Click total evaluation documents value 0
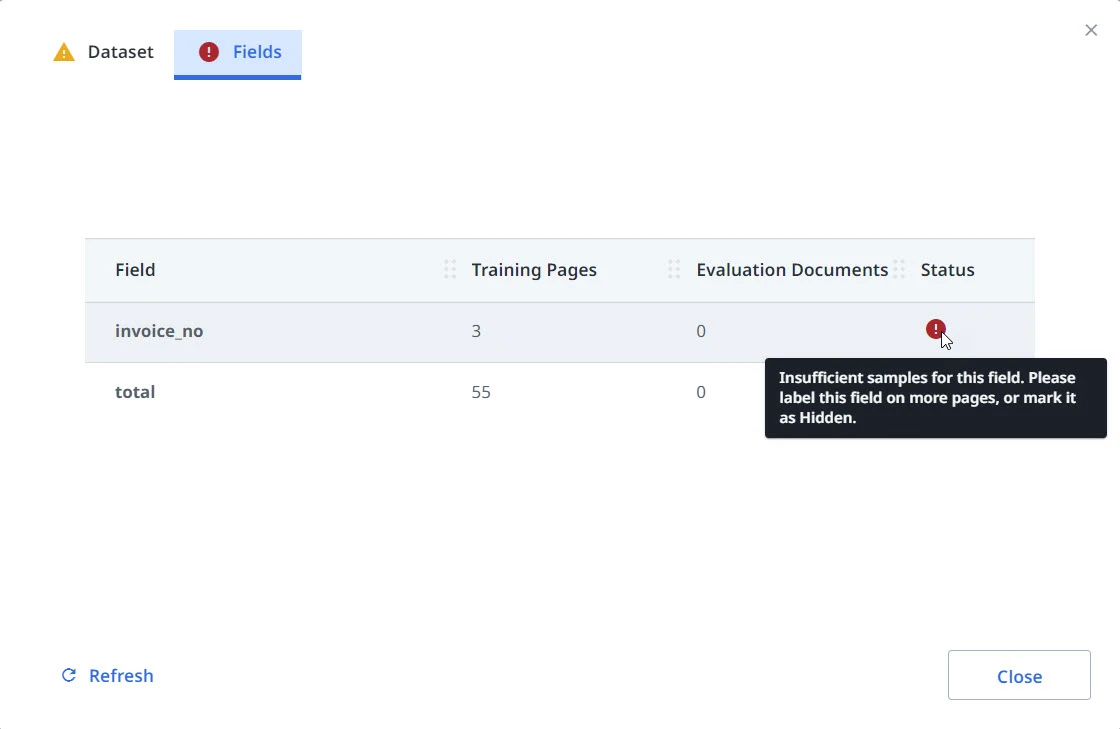This screenshot has width=1120, height=729. [701, 392]
